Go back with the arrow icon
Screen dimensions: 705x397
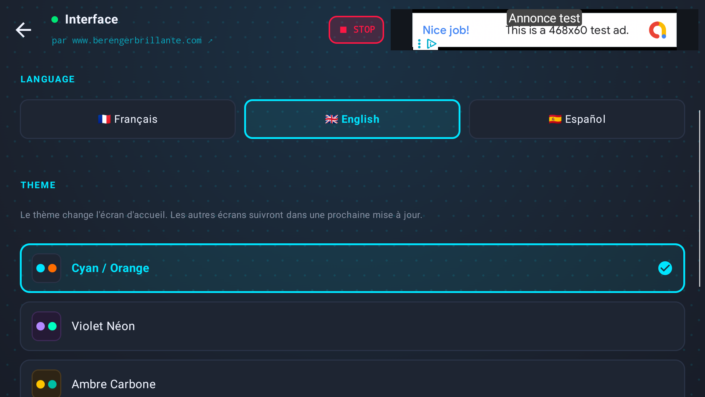coord(23,30)
